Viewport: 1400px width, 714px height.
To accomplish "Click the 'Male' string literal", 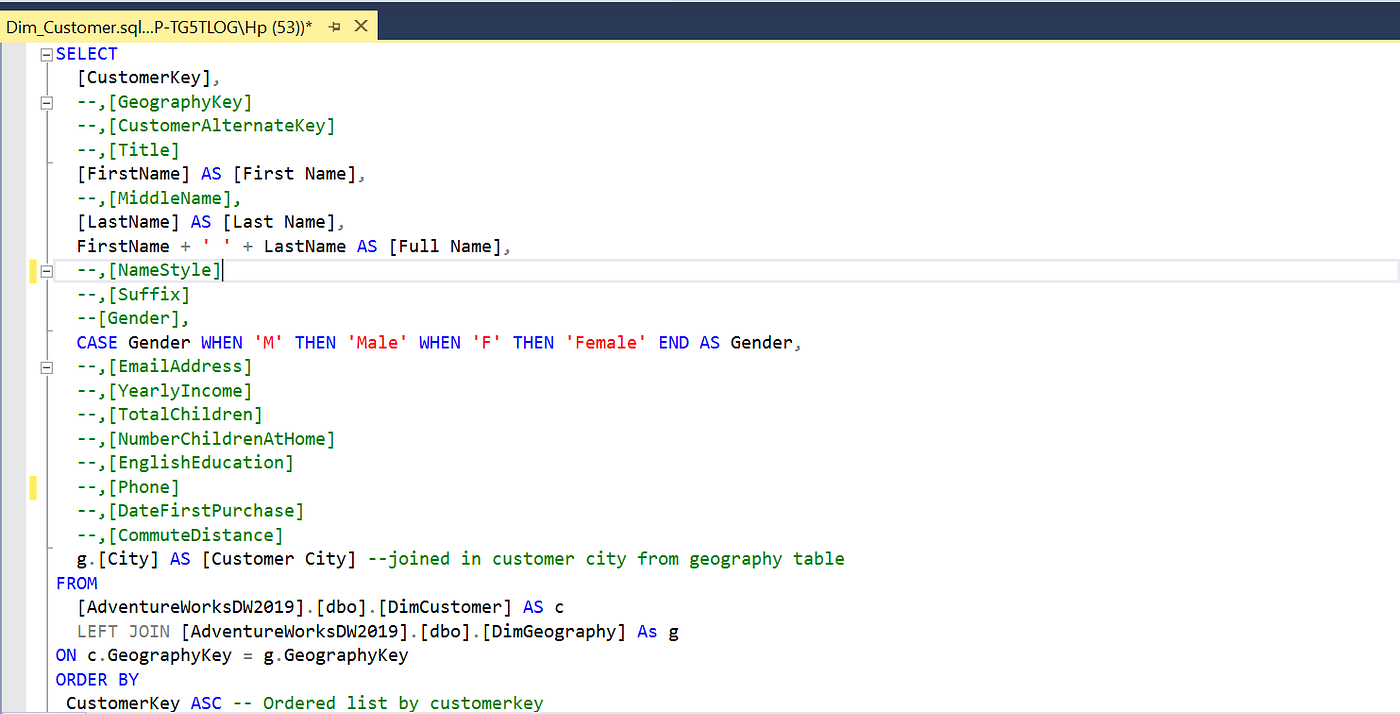I will (378, 342).
